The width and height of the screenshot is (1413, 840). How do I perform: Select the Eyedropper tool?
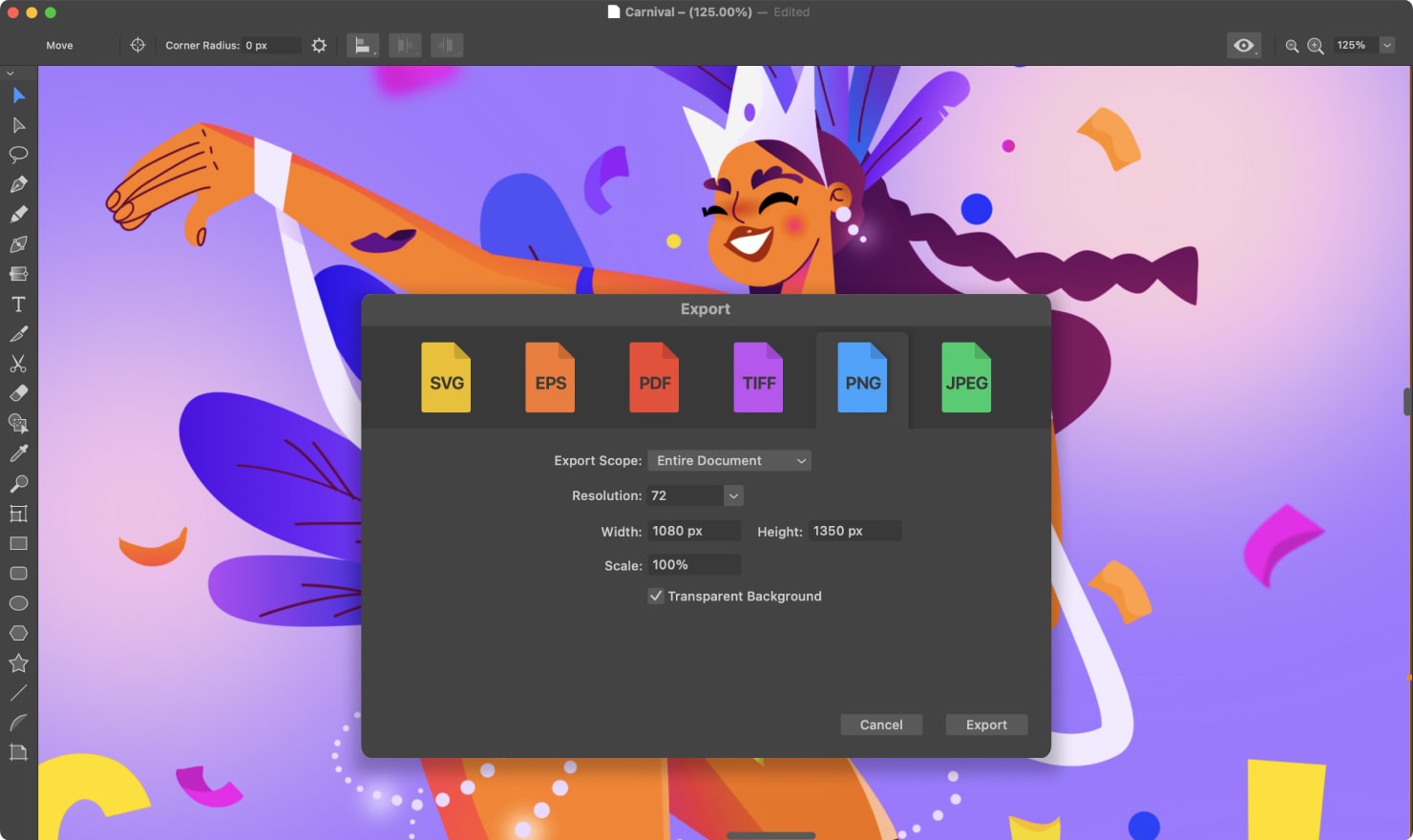[18, 453]
